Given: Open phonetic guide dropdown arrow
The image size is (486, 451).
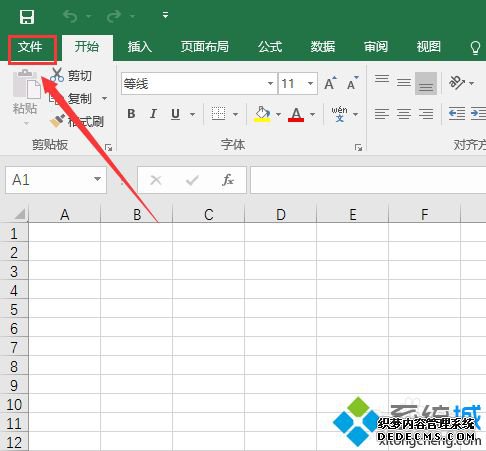Looking at the screenshot, I should coord(356,114).
